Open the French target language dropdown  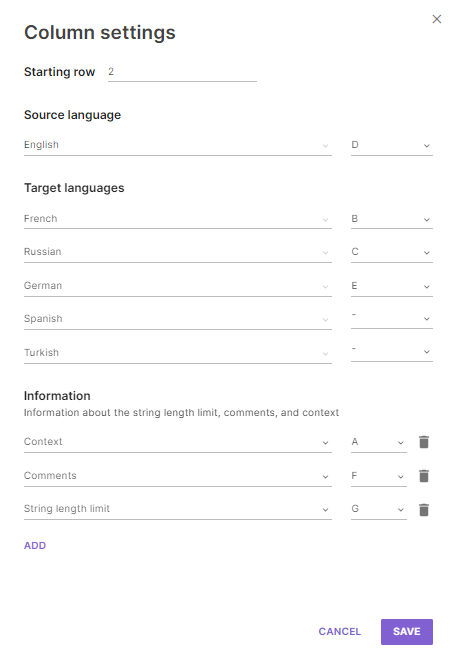(177, 219)
